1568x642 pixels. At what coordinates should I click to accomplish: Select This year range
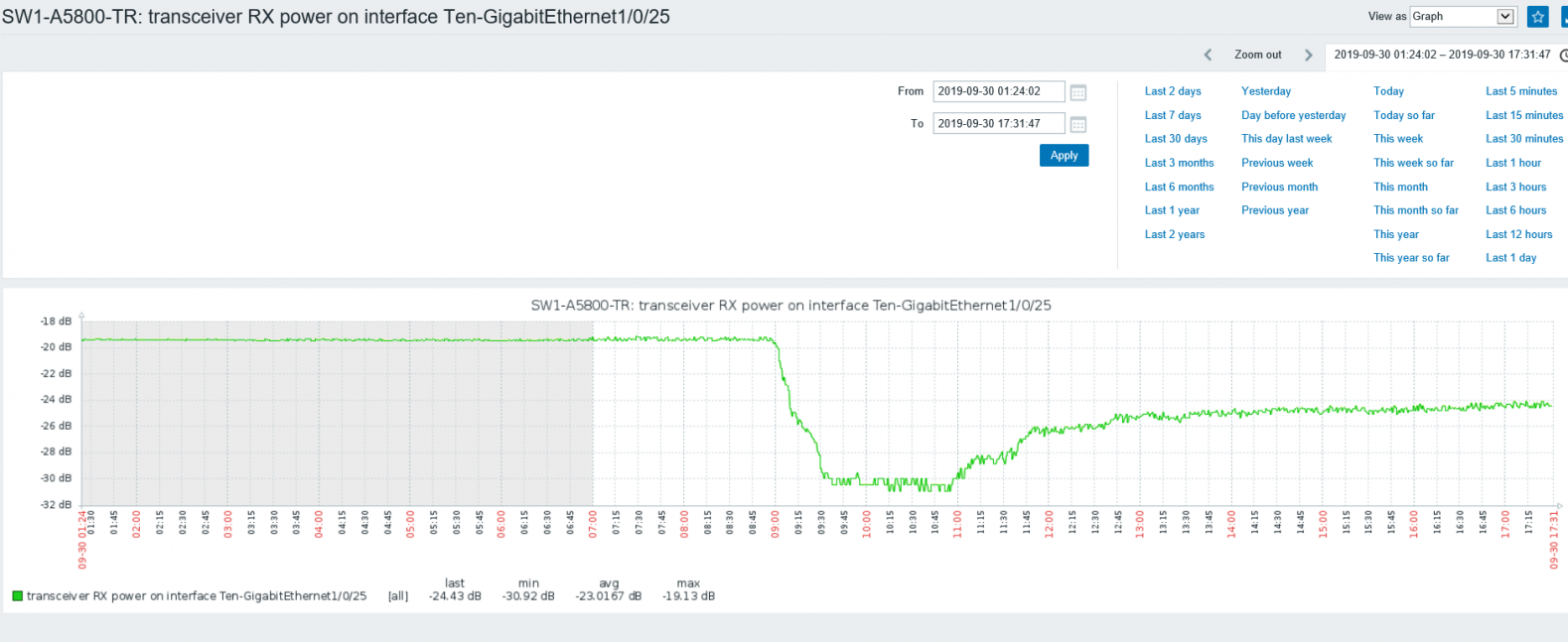pos(1396,234)
